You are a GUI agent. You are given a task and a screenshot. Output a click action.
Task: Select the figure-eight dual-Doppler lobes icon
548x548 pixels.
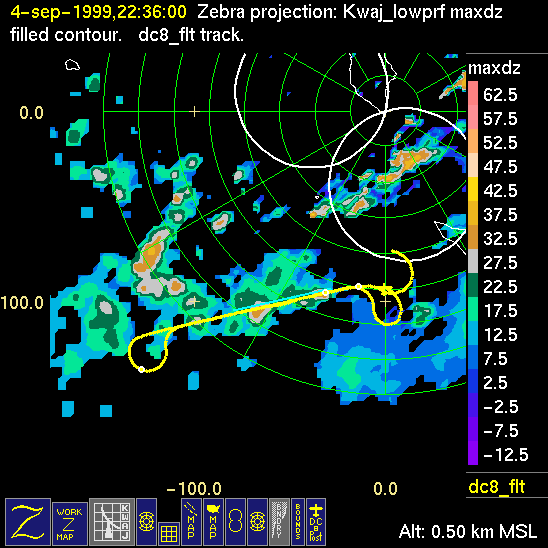pos(235,521)
